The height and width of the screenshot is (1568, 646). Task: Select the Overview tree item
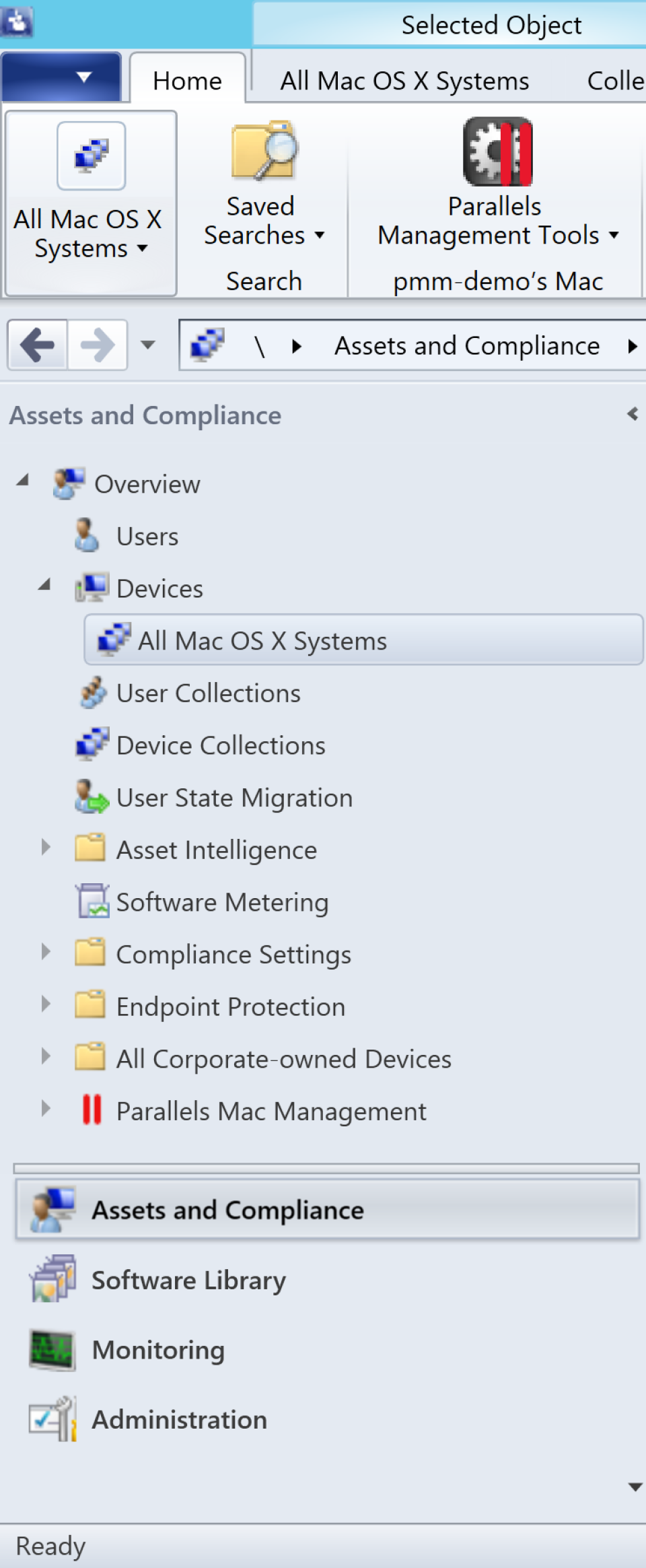tap(147, 484)
